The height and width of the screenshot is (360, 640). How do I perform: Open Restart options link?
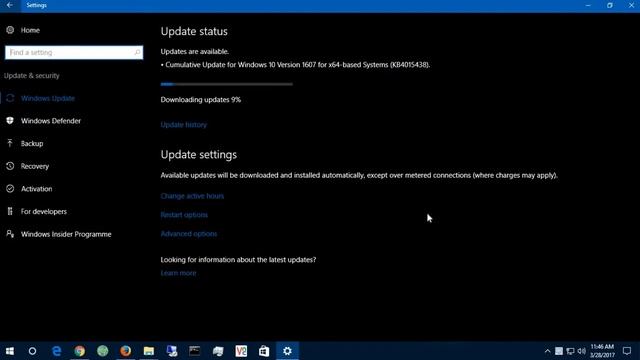tap(184, 215)
